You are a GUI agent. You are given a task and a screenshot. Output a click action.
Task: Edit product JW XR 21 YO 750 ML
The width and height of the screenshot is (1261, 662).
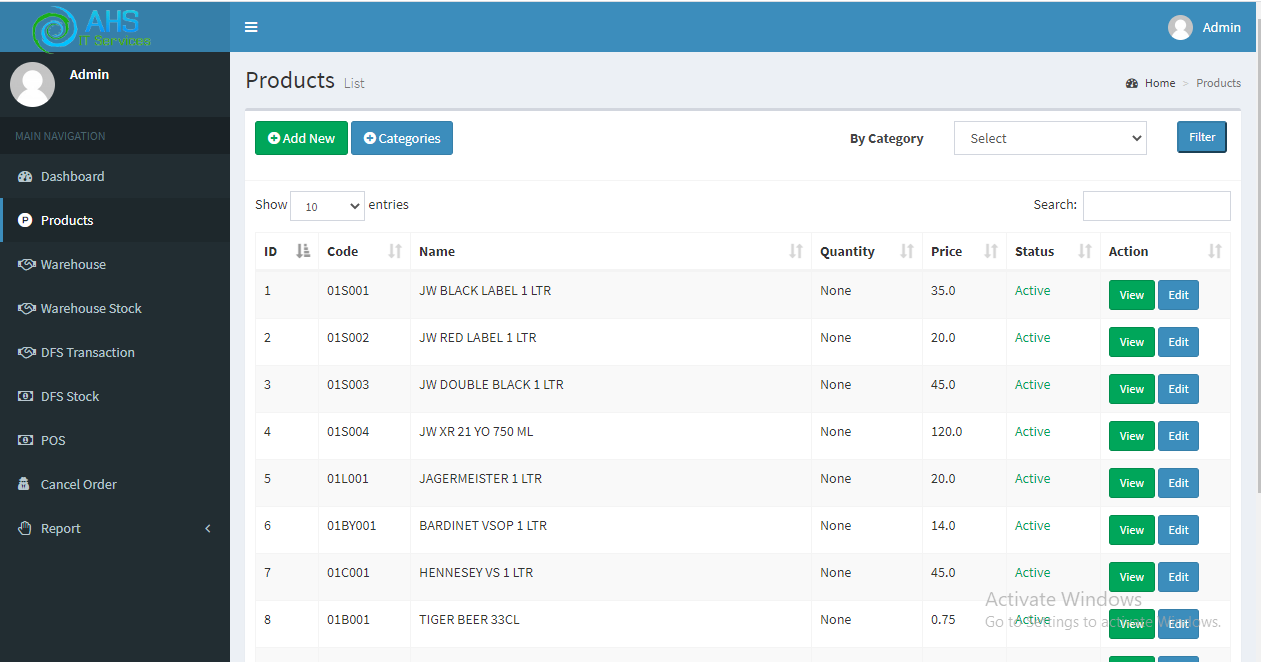point(1178,436)
